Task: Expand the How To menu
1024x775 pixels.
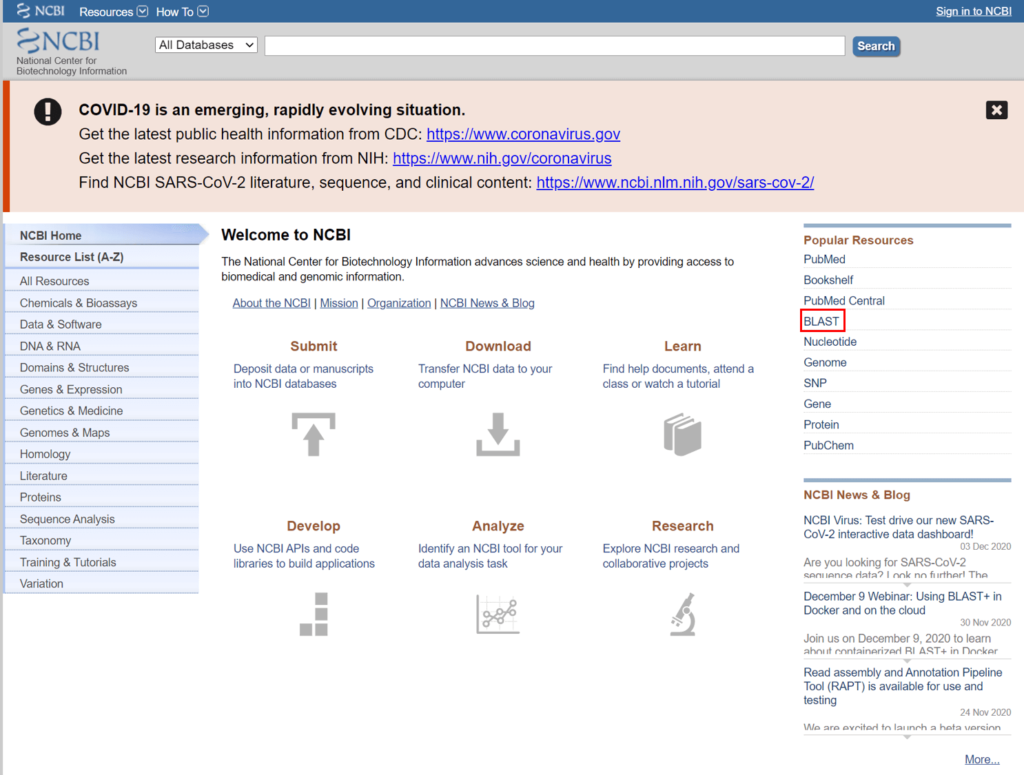Action: [x=182, y=12]
